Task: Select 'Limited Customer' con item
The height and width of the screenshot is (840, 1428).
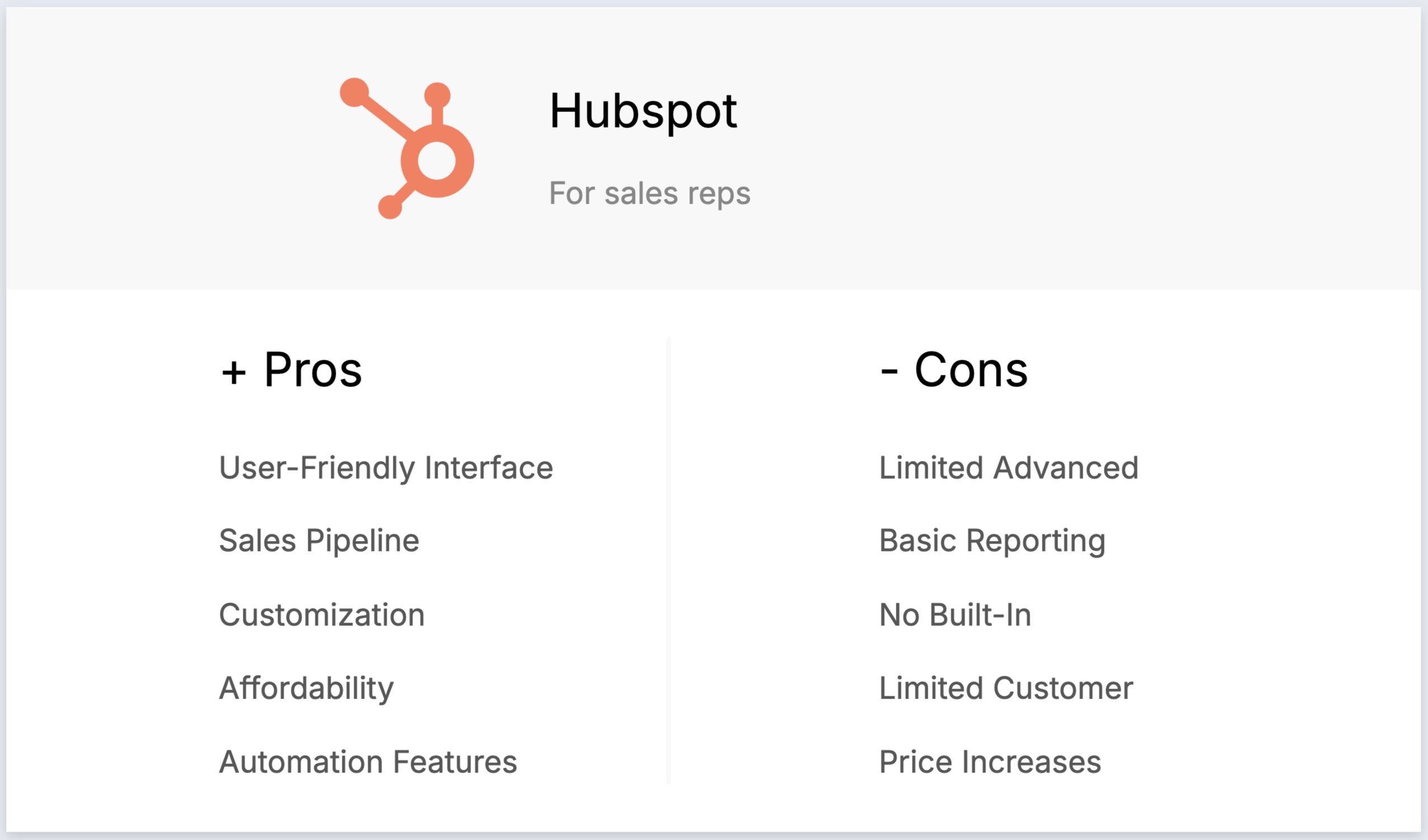Action: 1006,688
